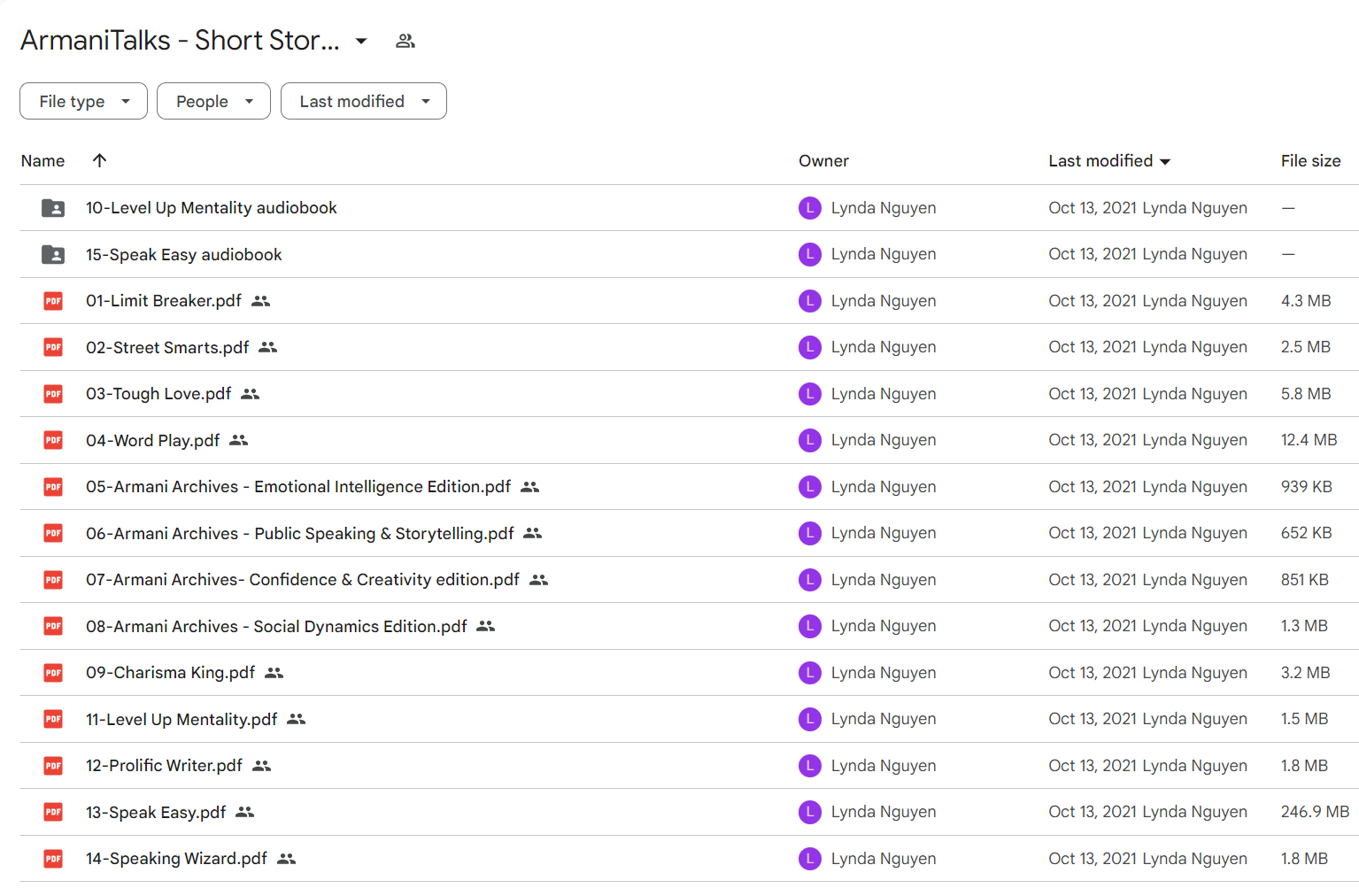Select 07-Armani Archives- Confidence & Creativity edition.pdf
This screenshot has width=1359, height=896.
click(x=303, y=580)
